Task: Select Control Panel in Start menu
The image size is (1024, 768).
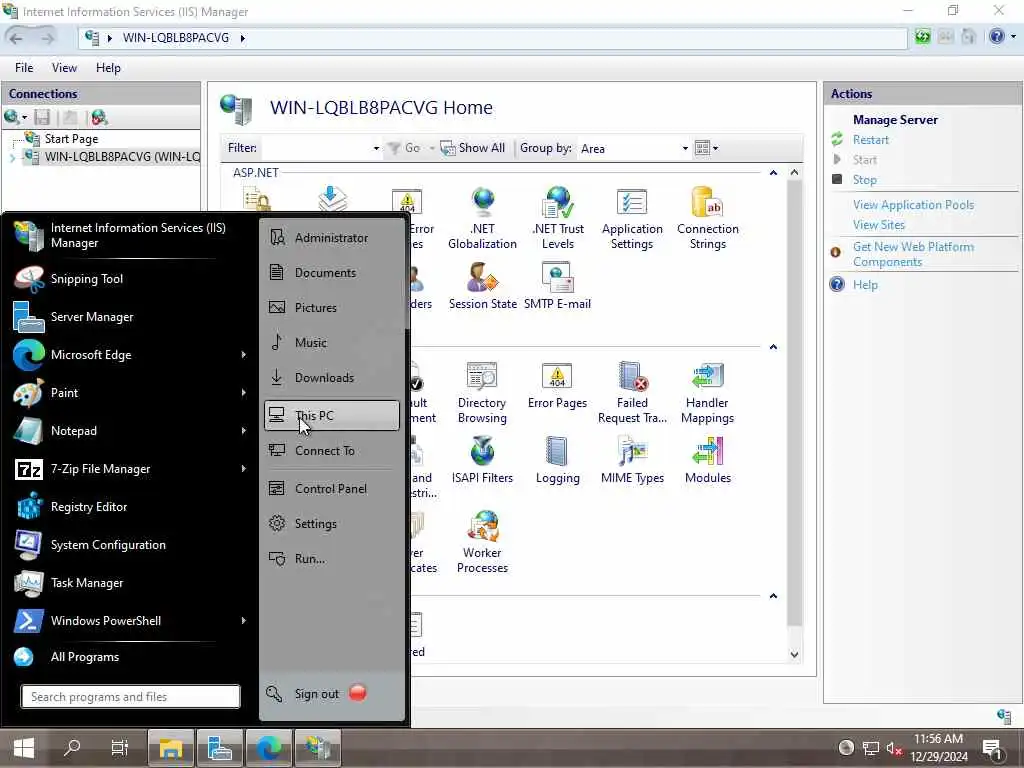Action: click(x=332, y=488)
